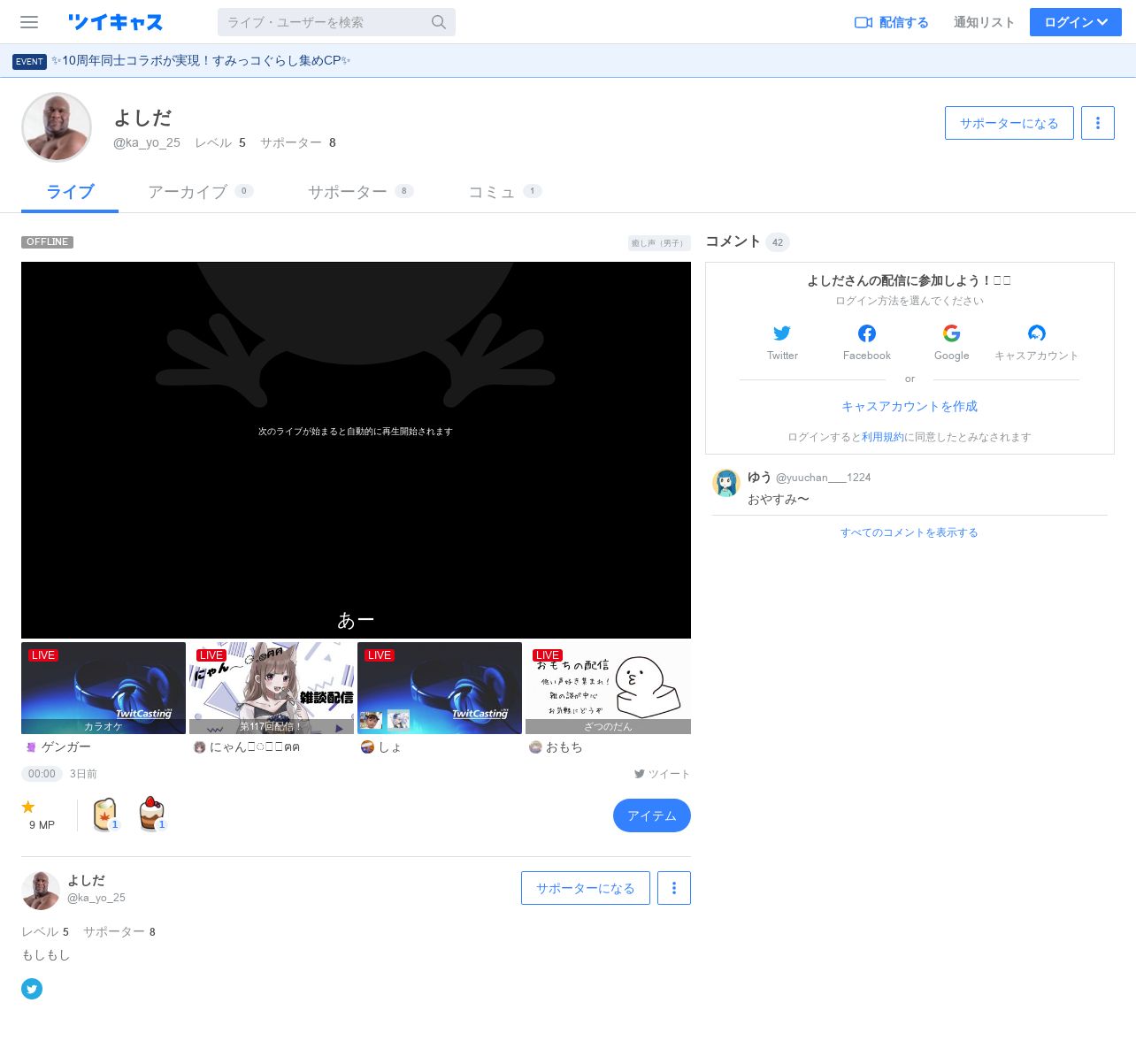The image size is (1136, 1064).
Task: Select the tea cup gift item
Action: pos(105,814)
